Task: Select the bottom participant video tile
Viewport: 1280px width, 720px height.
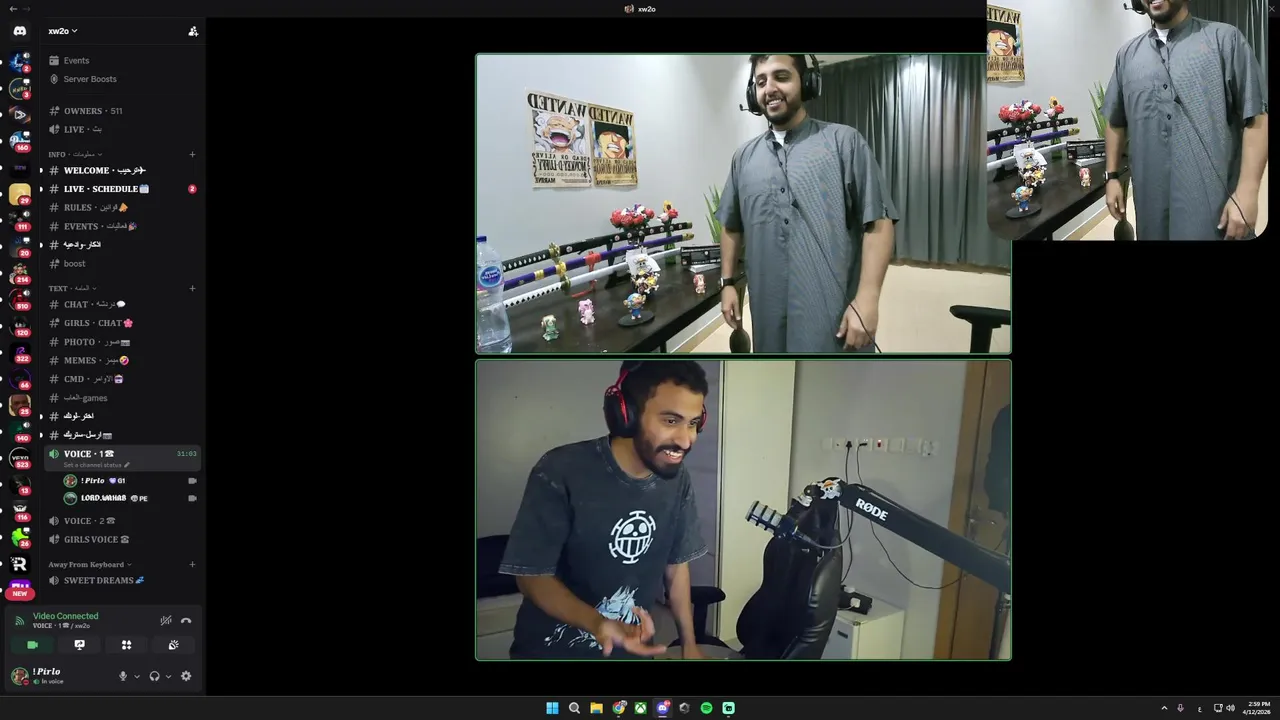Action: tap(743, 510)
